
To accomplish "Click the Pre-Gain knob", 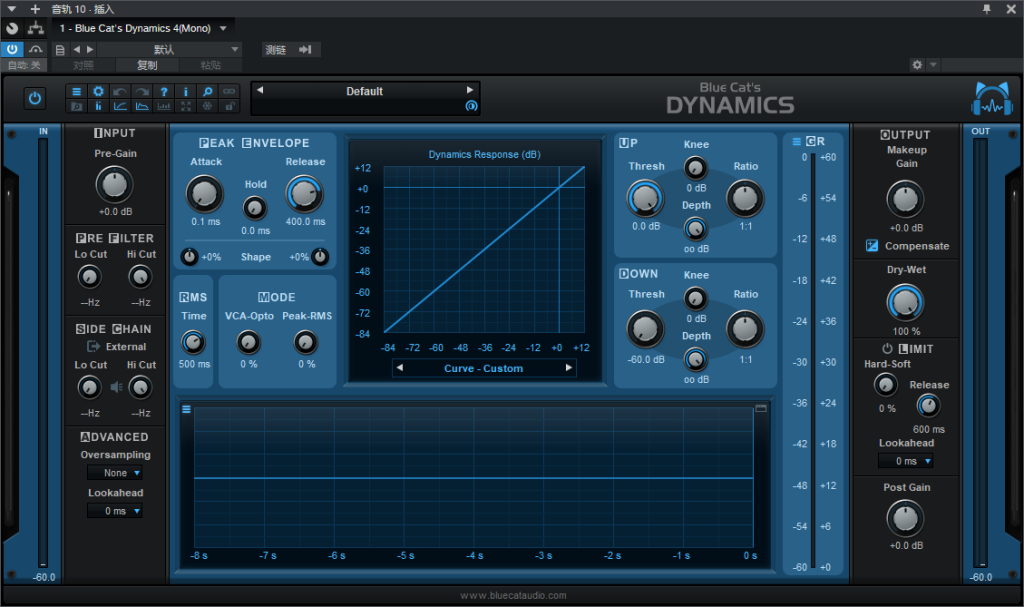I will click(x=115, y=185).
